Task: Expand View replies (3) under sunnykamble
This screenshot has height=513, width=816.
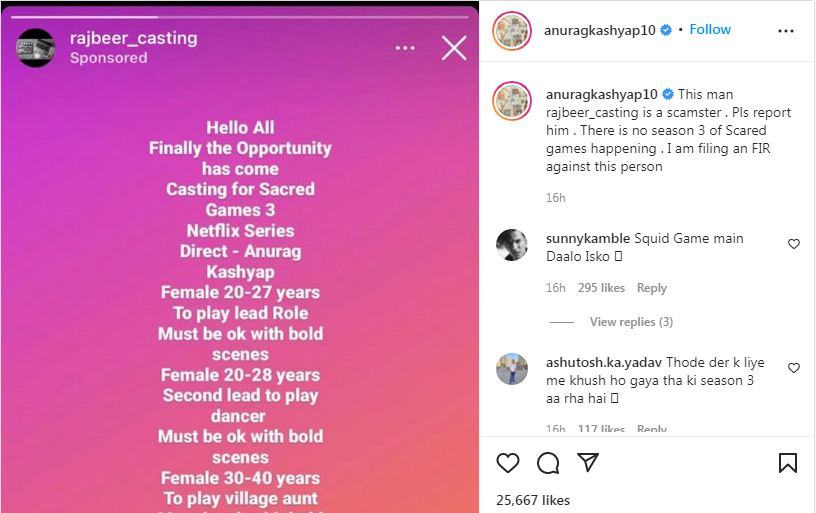Action: (x=631, y=322)
